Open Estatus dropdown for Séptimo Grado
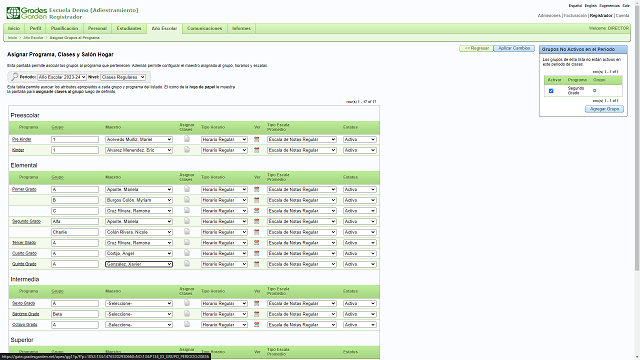640x360 pixels. pyautogui.click(x=359, y=314)
